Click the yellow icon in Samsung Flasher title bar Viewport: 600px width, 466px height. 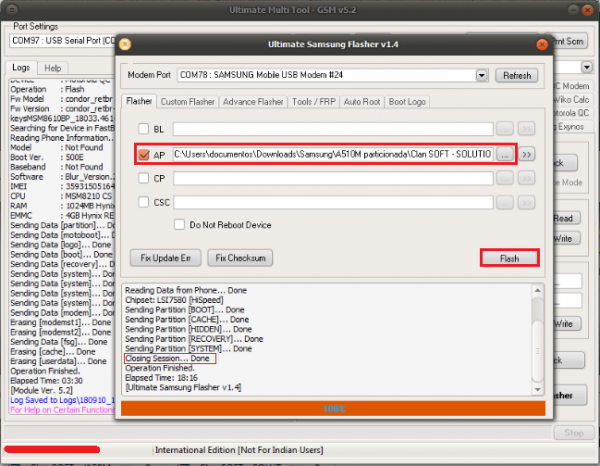click(x=125, y=44)
